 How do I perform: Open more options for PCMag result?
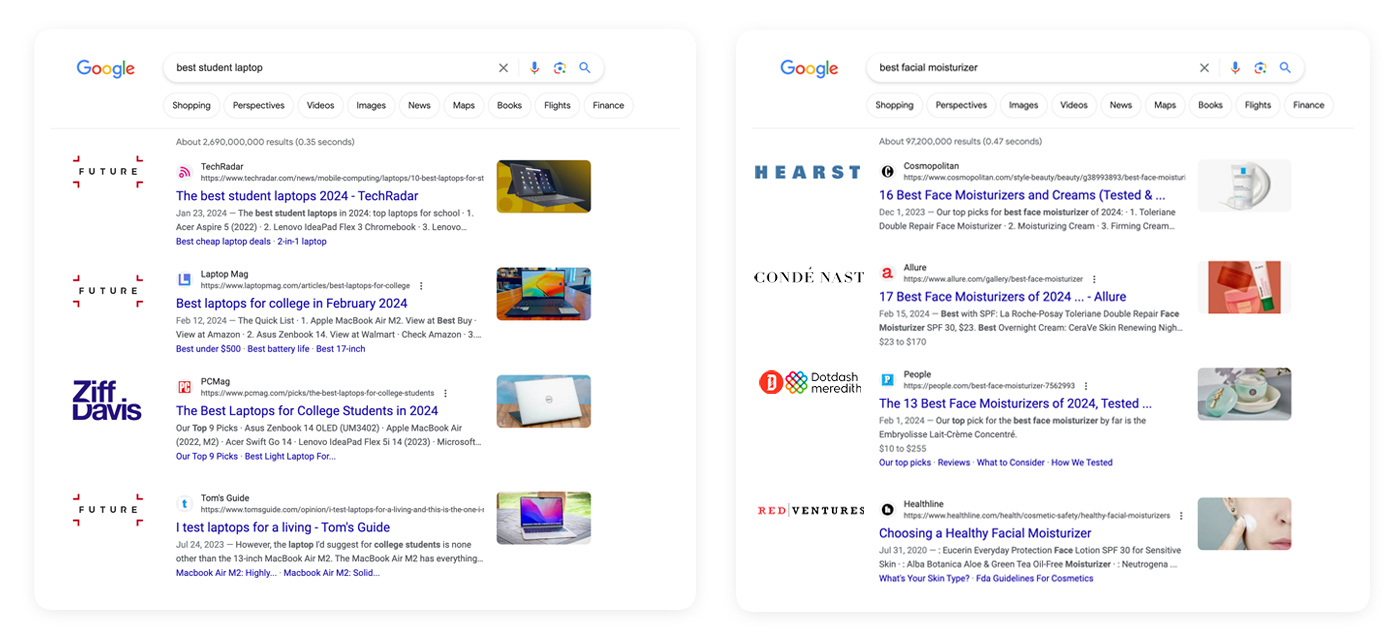[x=445, y=394]
